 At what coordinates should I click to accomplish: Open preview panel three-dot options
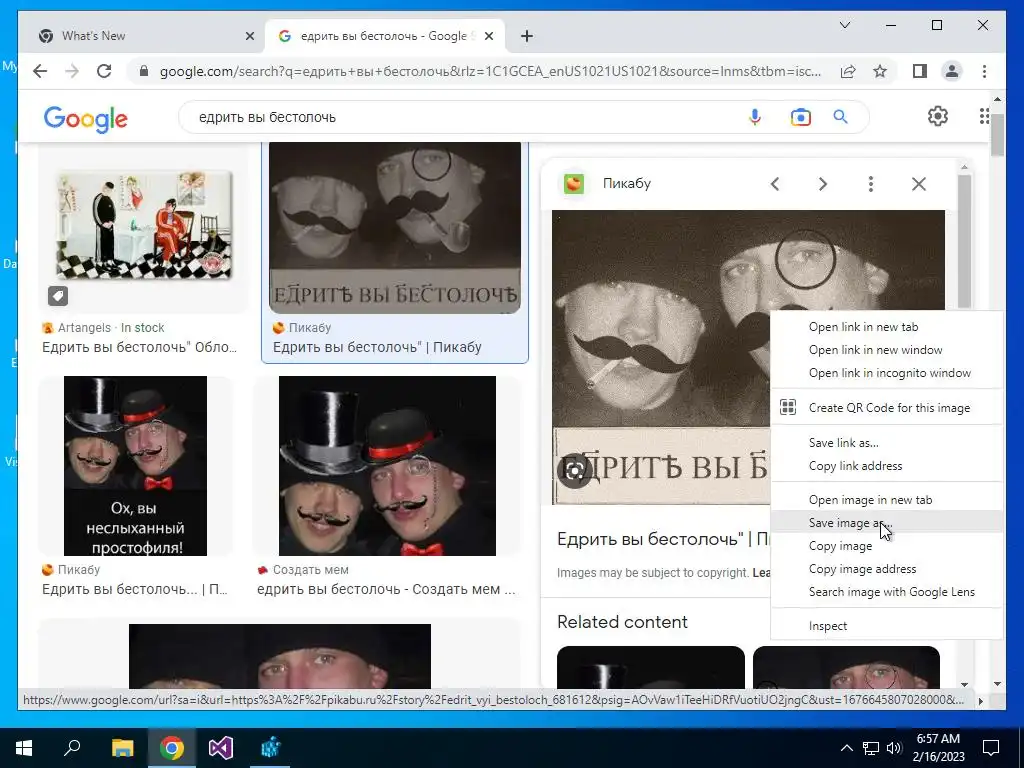pos(871,184)
